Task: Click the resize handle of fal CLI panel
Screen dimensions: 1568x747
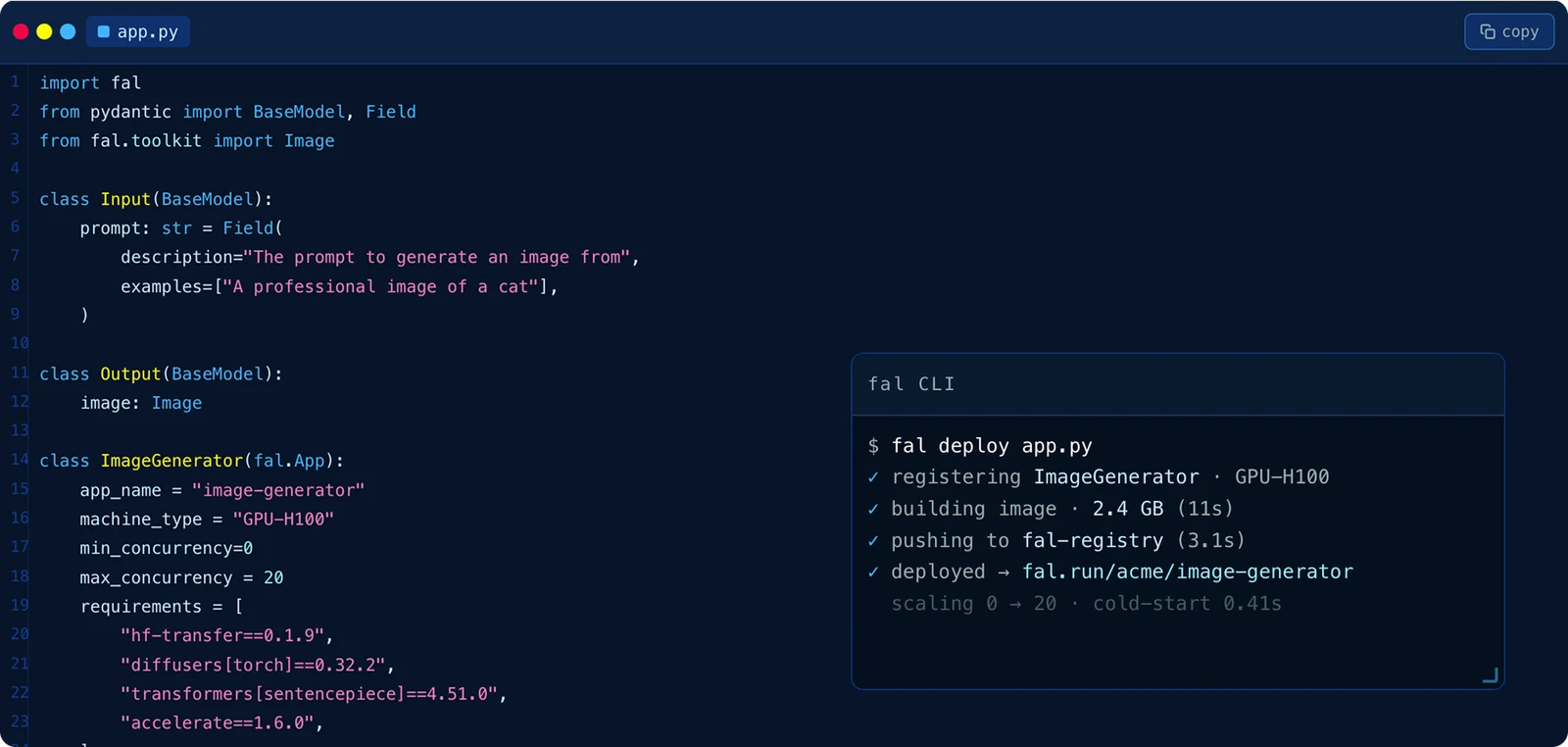Action: point(1491,674)
